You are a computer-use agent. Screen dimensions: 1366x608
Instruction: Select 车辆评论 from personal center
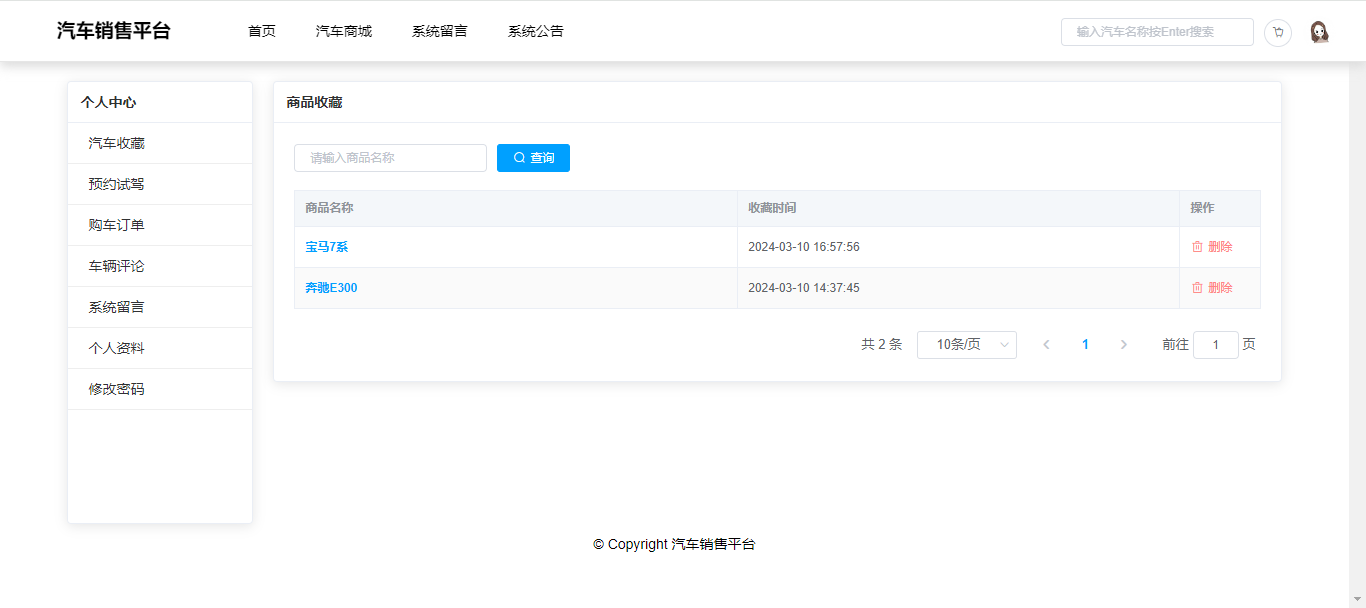[117, 266]
